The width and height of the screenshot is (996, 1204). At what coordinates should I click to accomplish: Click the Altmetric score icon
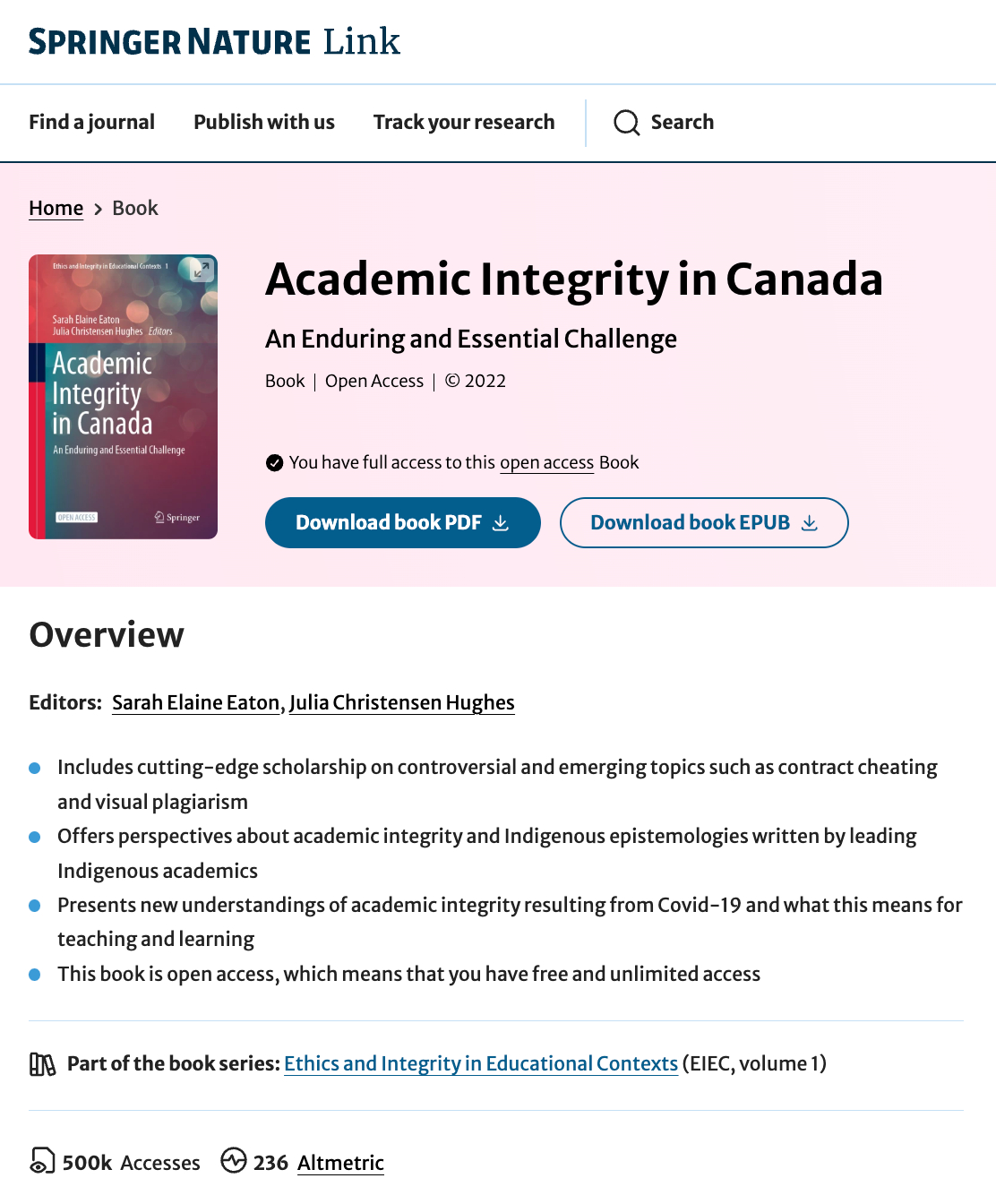[234, 1161]
